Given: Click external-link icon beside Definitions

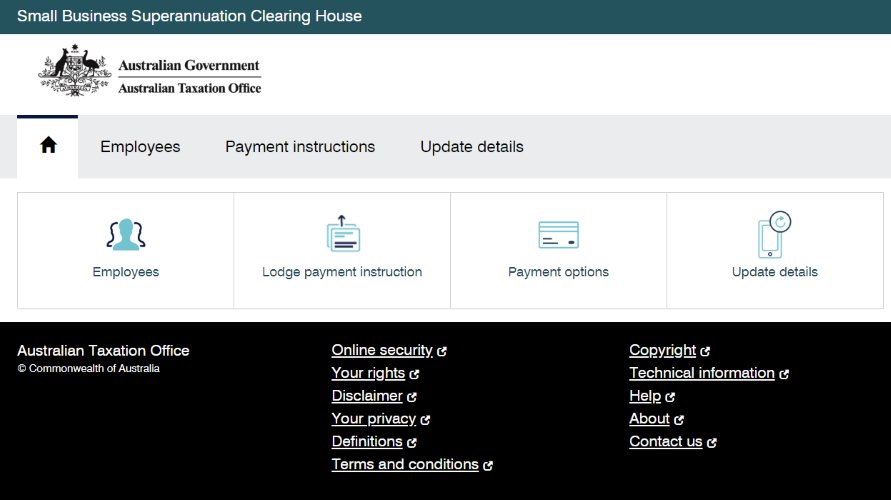Looking at the screenshot, I should click(412, 443).
